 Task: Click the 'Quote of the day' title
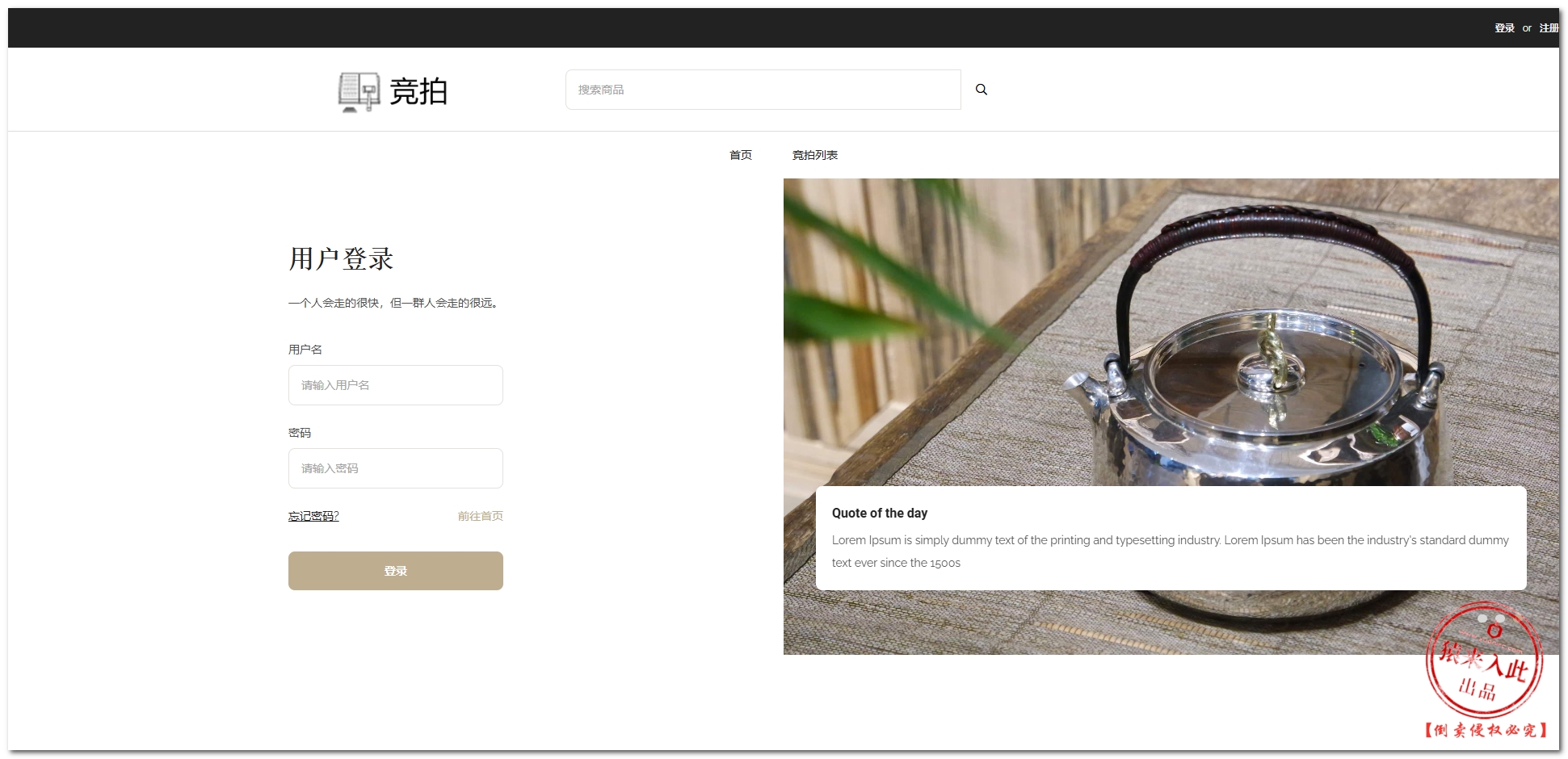tap(880, 513)
